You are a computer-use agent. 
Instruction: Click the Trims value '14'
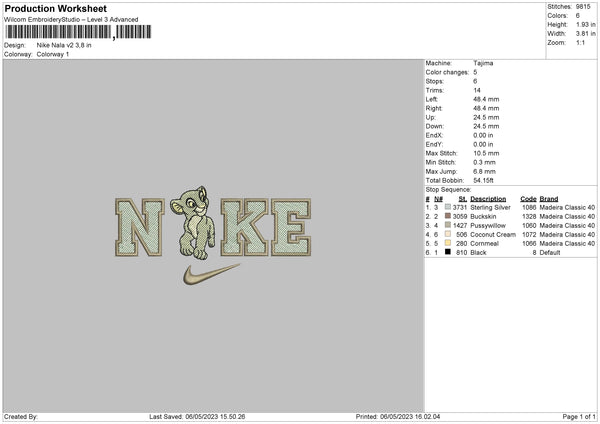[477, 90]
